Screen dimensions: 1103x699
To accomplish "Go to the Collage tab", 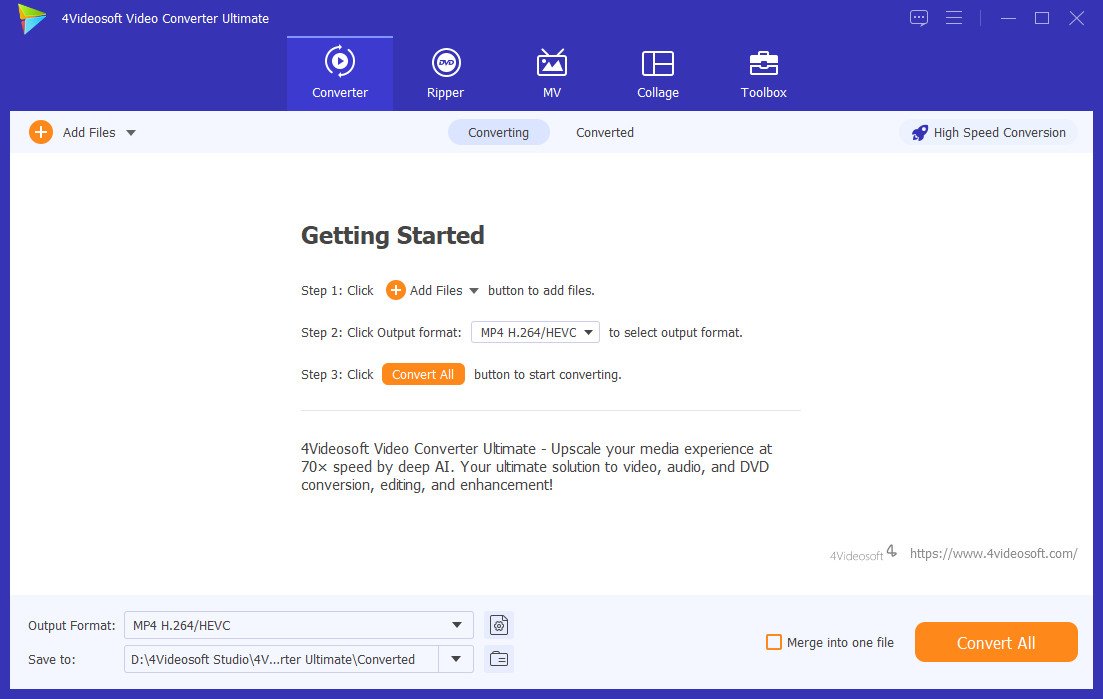I will click(658, 73).
